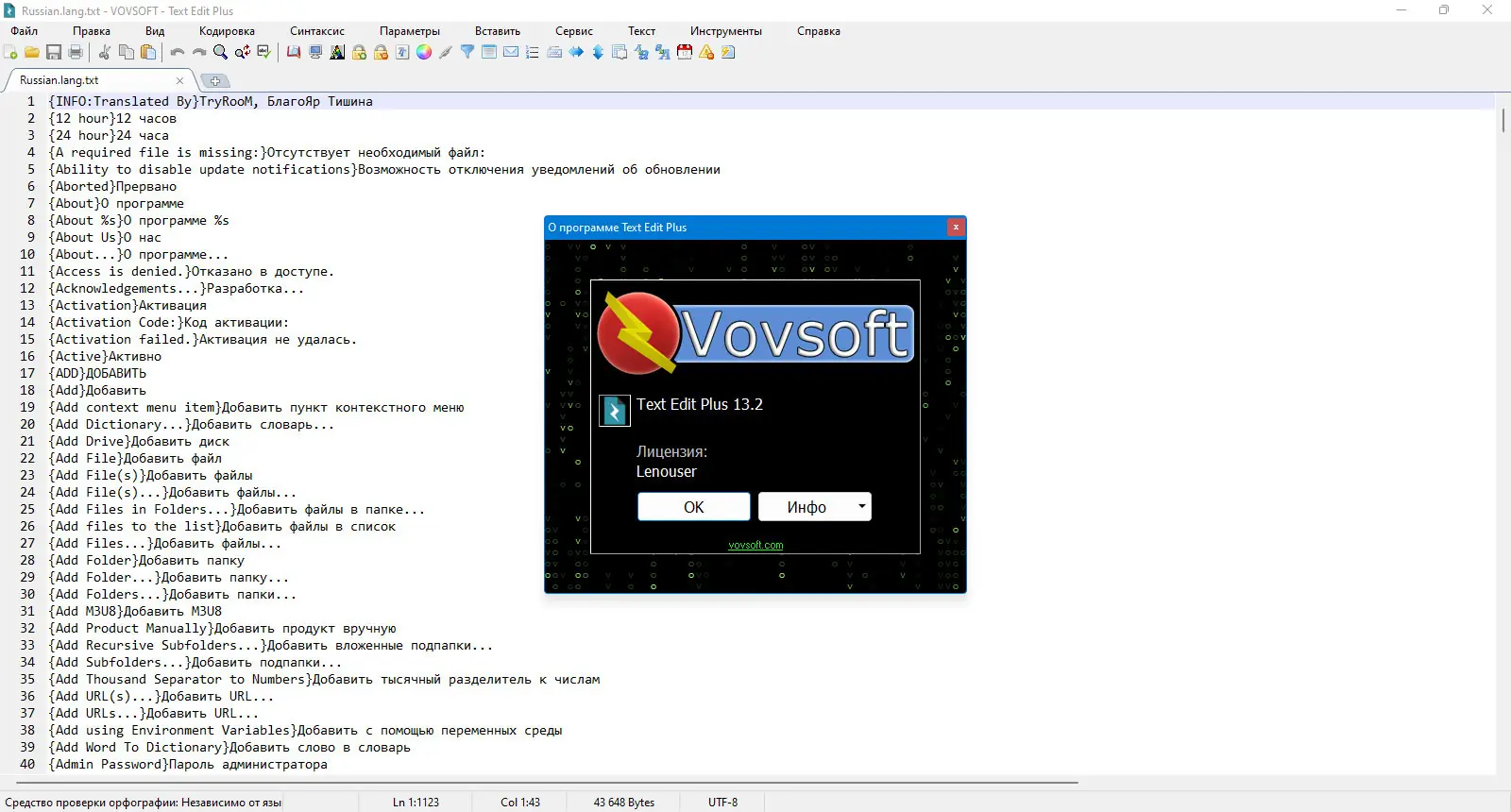Viewport: 1511px width, 812px height.
Task: Click the blue vertical double-arrow icon
Action: coord(598,53)
